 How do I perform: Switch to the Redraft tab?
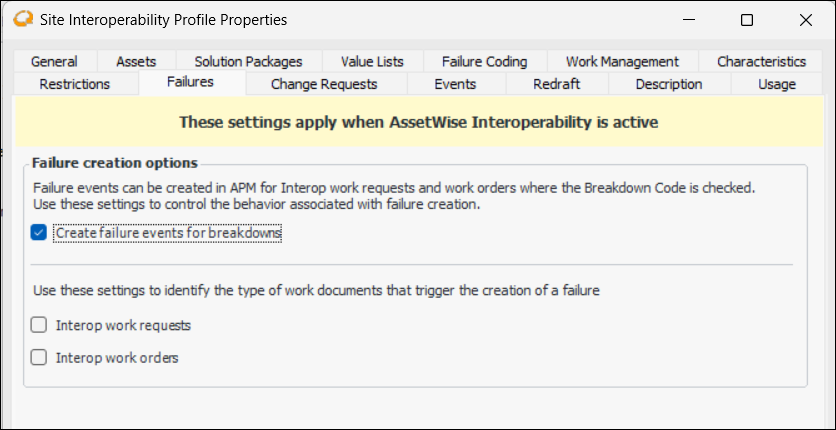[557, 84]
